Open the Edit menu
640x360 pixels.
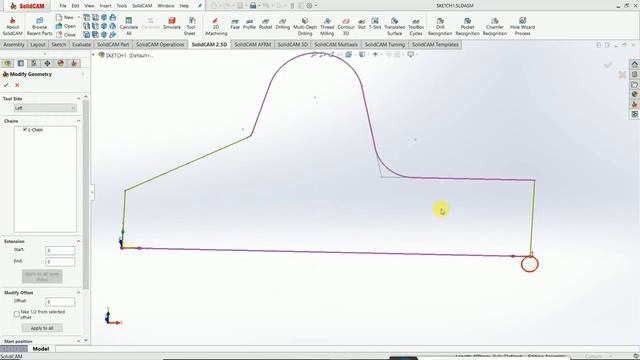[x=76, y=6]
